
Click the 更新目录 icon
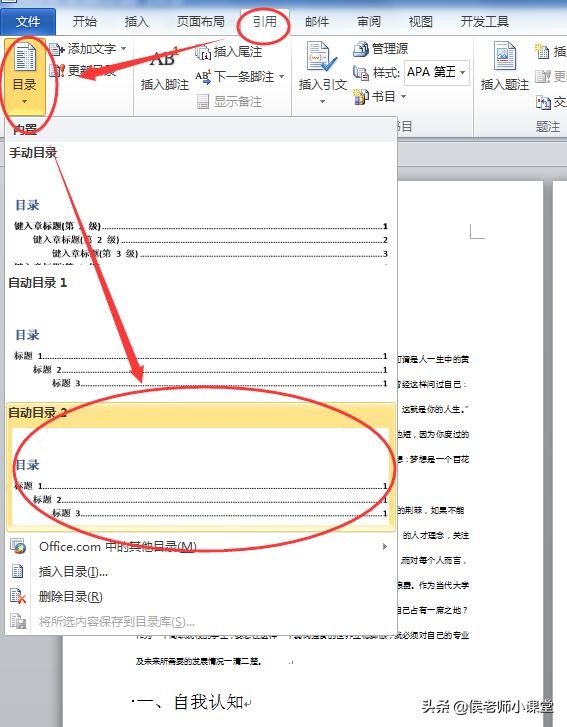tap(57, 70)
